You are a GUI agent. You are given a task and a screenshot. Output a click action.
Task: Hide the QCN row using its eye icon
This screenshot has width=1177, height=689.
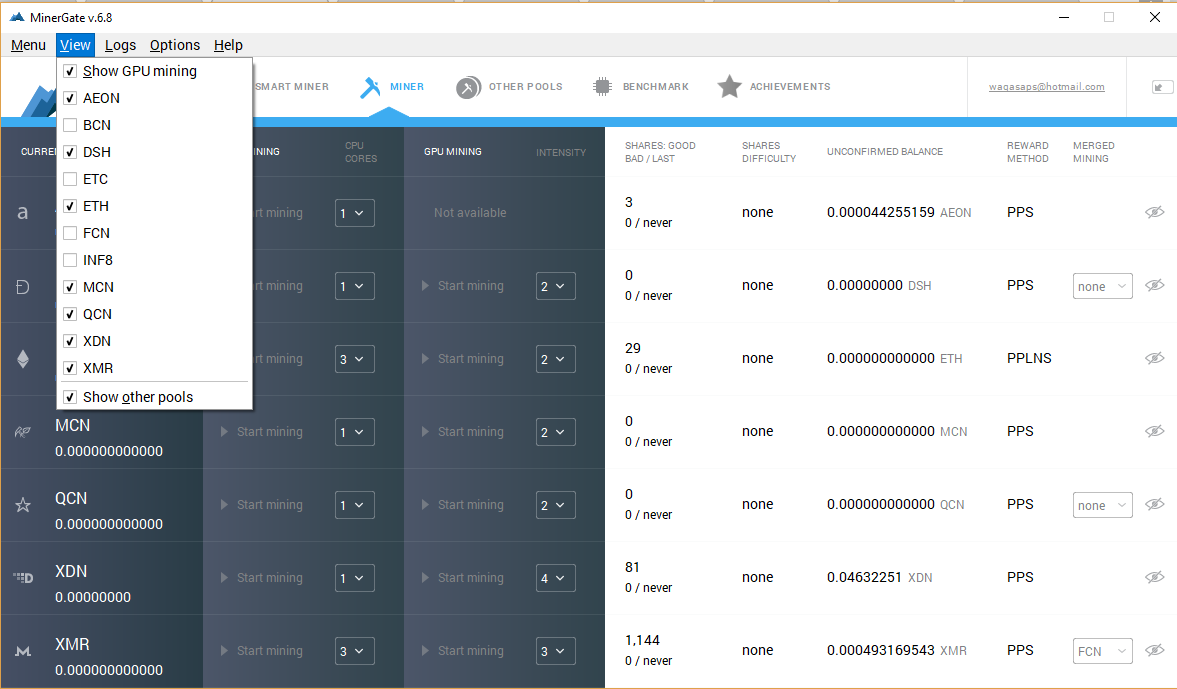(1154, 504)
